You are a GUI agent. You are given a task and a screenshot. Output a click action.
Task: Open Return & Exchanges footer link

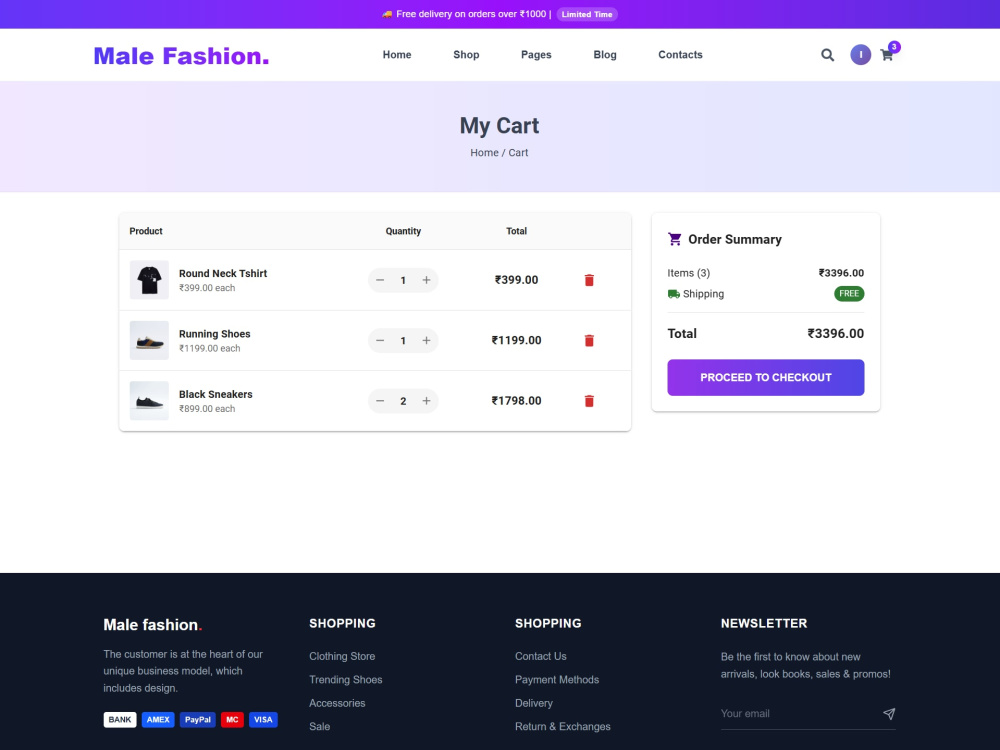coord(562,726)
